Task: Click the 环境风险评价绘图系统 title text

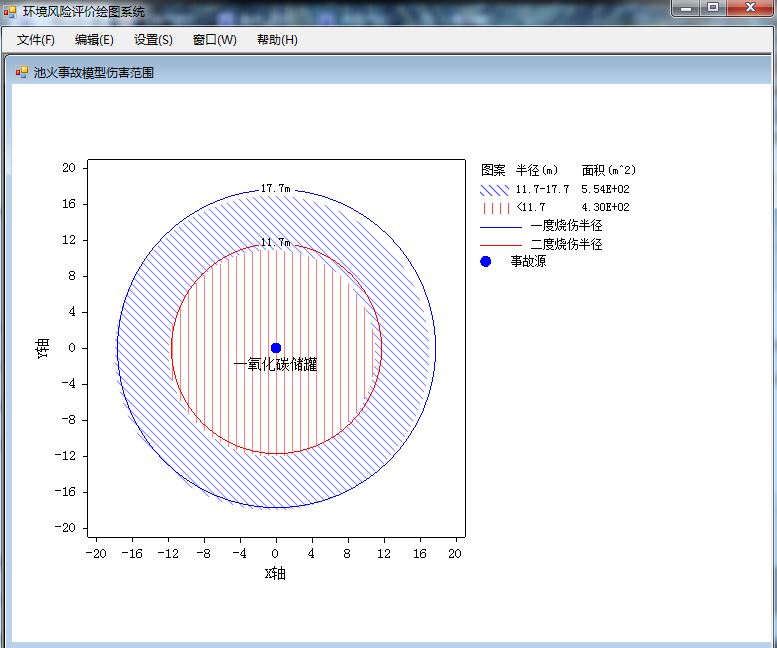Action: coord(84,11)
